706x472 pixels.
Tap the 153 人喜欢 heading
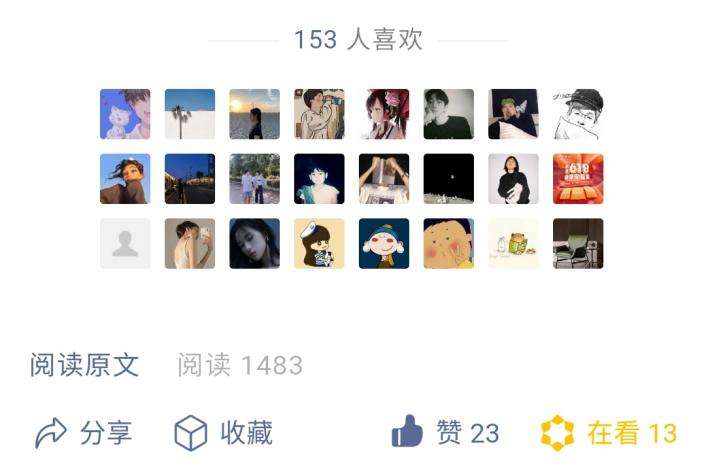pos(358,40)
